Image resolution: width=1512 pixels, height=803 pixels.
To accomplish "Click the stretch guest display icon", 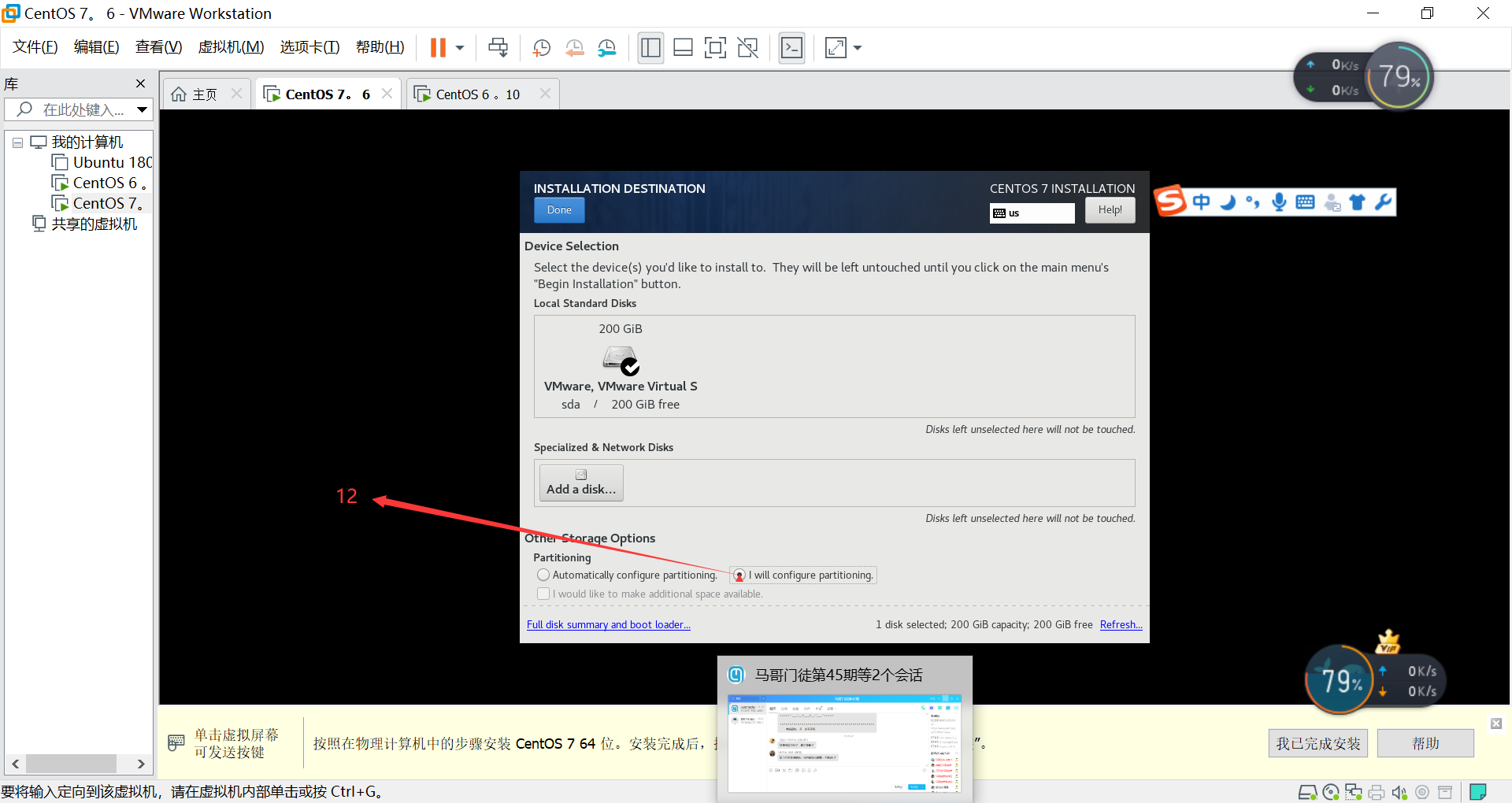I will coord(836,48).
